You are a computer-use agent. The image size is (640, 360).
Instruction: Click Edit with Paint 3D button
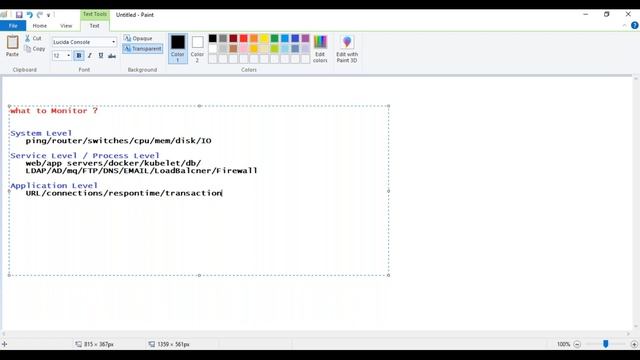(x=347, y=49)
